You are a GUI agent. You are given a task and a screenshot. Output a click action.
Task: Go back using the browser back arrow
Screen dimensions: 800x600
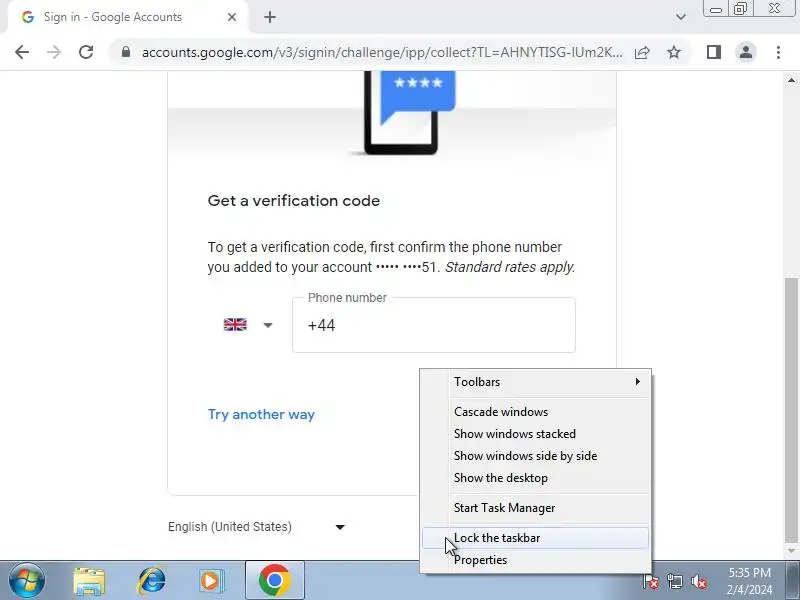tap(22, 52)
